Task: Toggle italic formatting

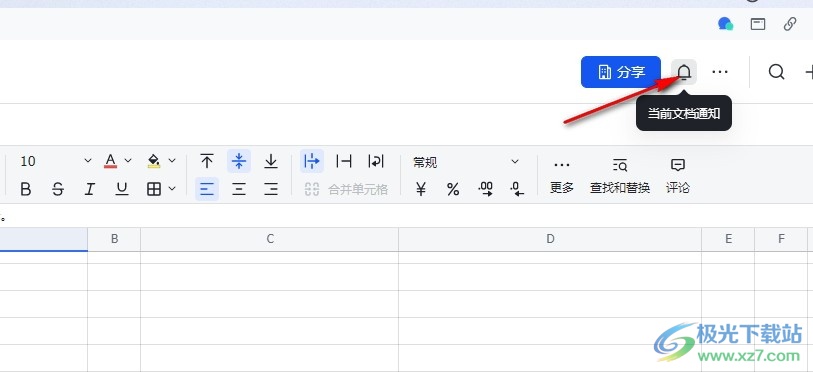Action: (90, 189)
